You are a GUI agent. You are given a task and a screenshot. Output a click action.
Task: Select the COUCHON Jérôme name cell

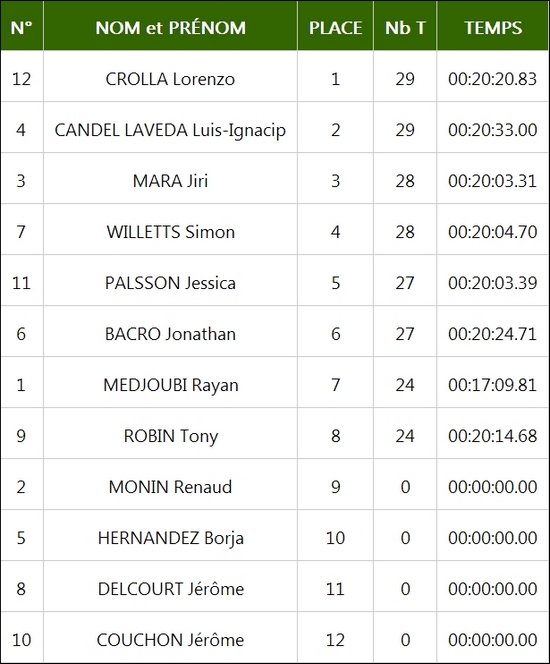point(170,639)
